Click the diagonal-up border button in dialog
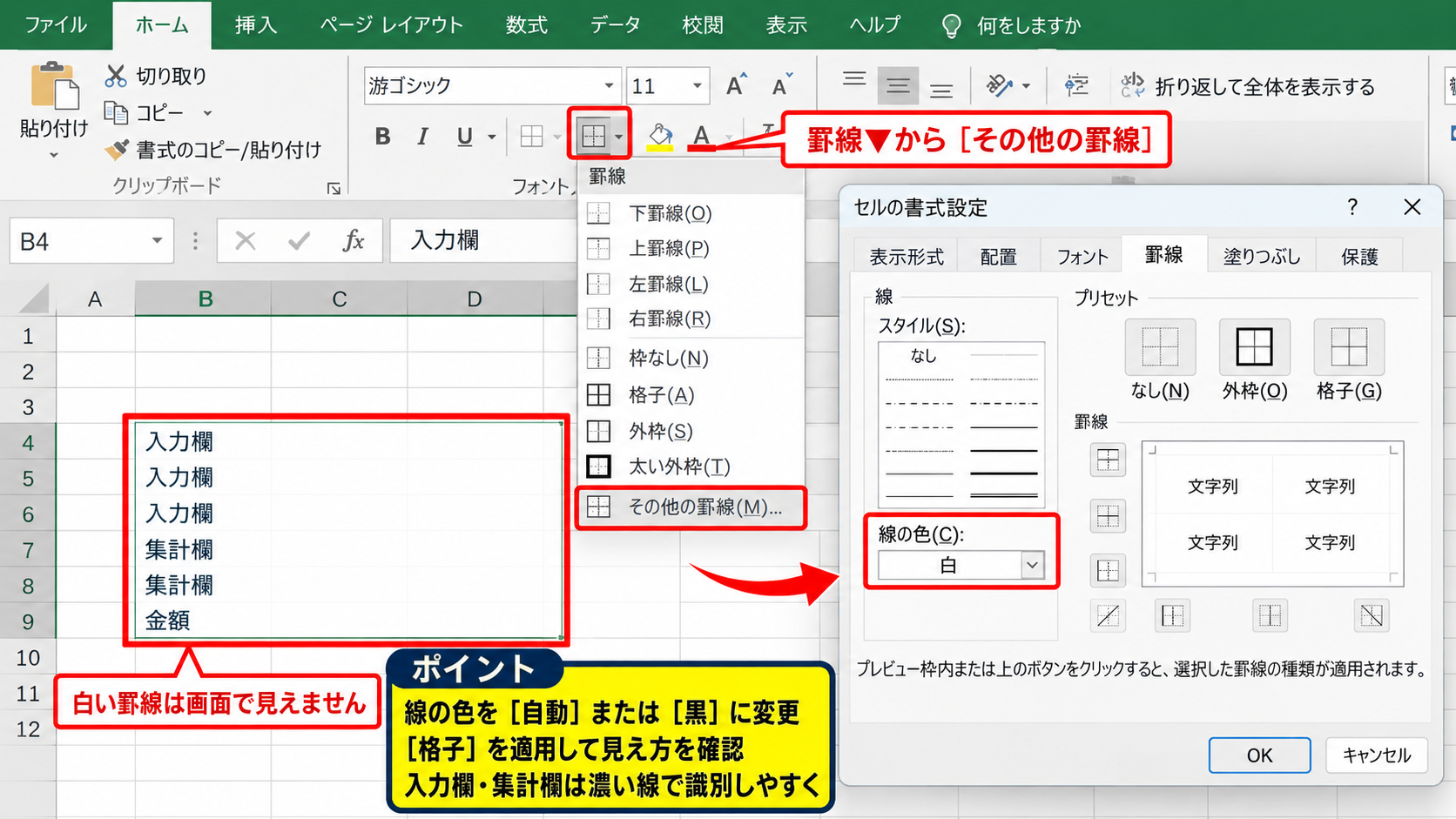Image resolution: width=1456 pixels, height=819 pixels. tap(1108, 616)
